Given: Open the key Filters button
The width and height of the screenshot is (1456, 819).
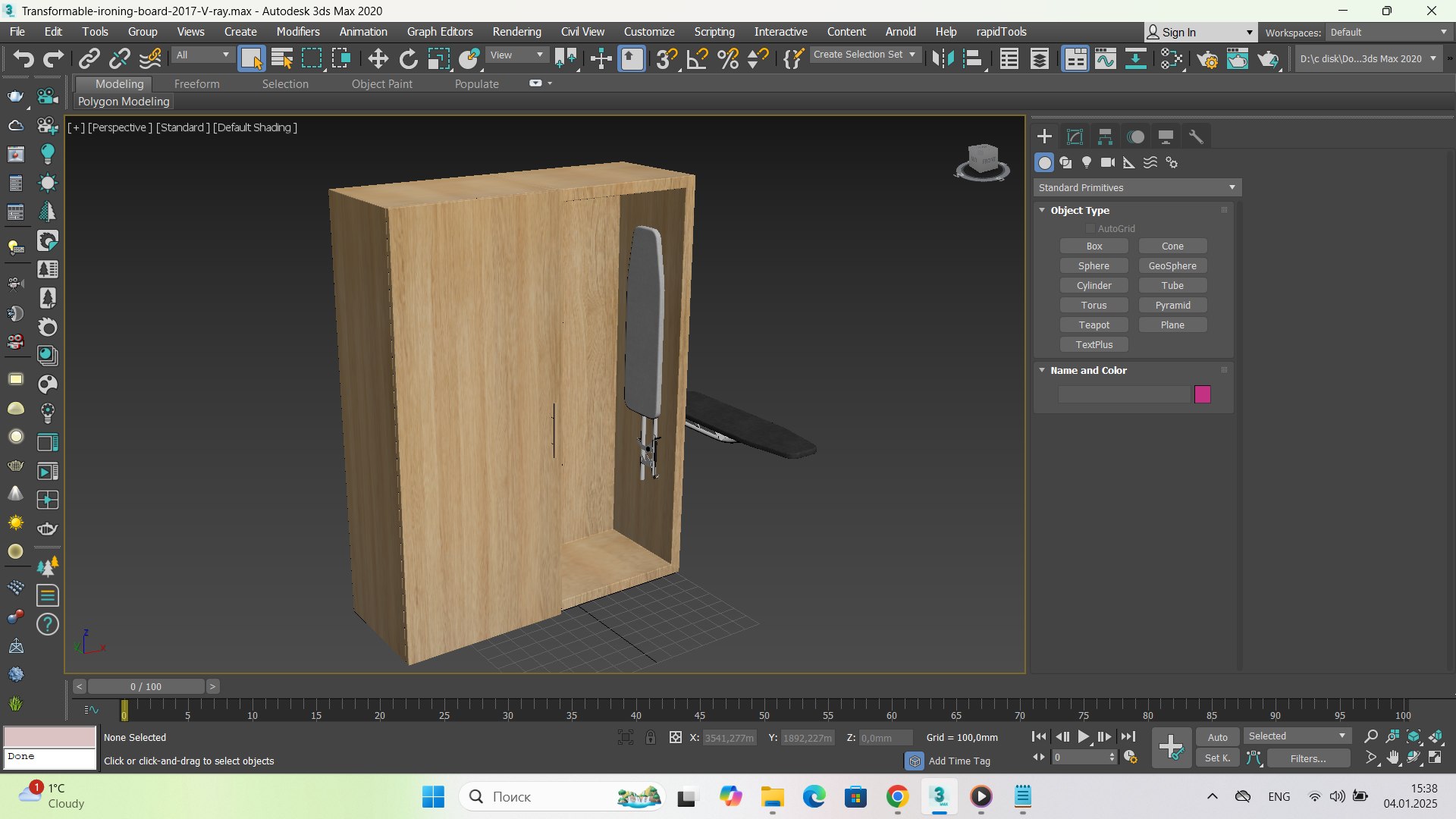Looking at the screenshot, I should 1308,758.
